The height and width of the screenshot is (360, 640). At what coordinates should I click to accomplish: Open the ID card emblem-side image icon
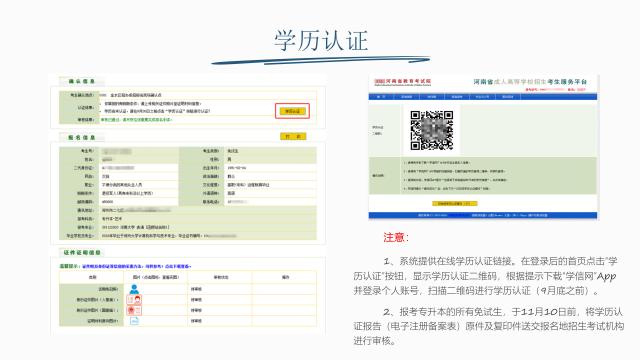pyautogui.click(x=134, y=310)
